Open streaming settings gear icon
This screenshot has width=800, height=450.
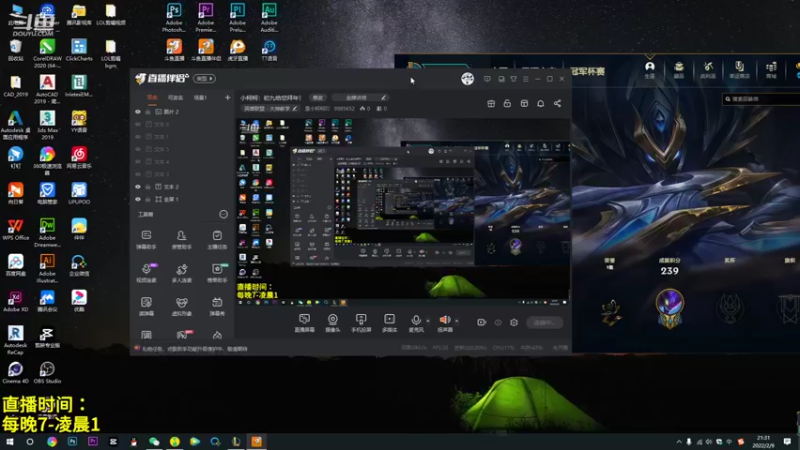click(x=514, y=322)
